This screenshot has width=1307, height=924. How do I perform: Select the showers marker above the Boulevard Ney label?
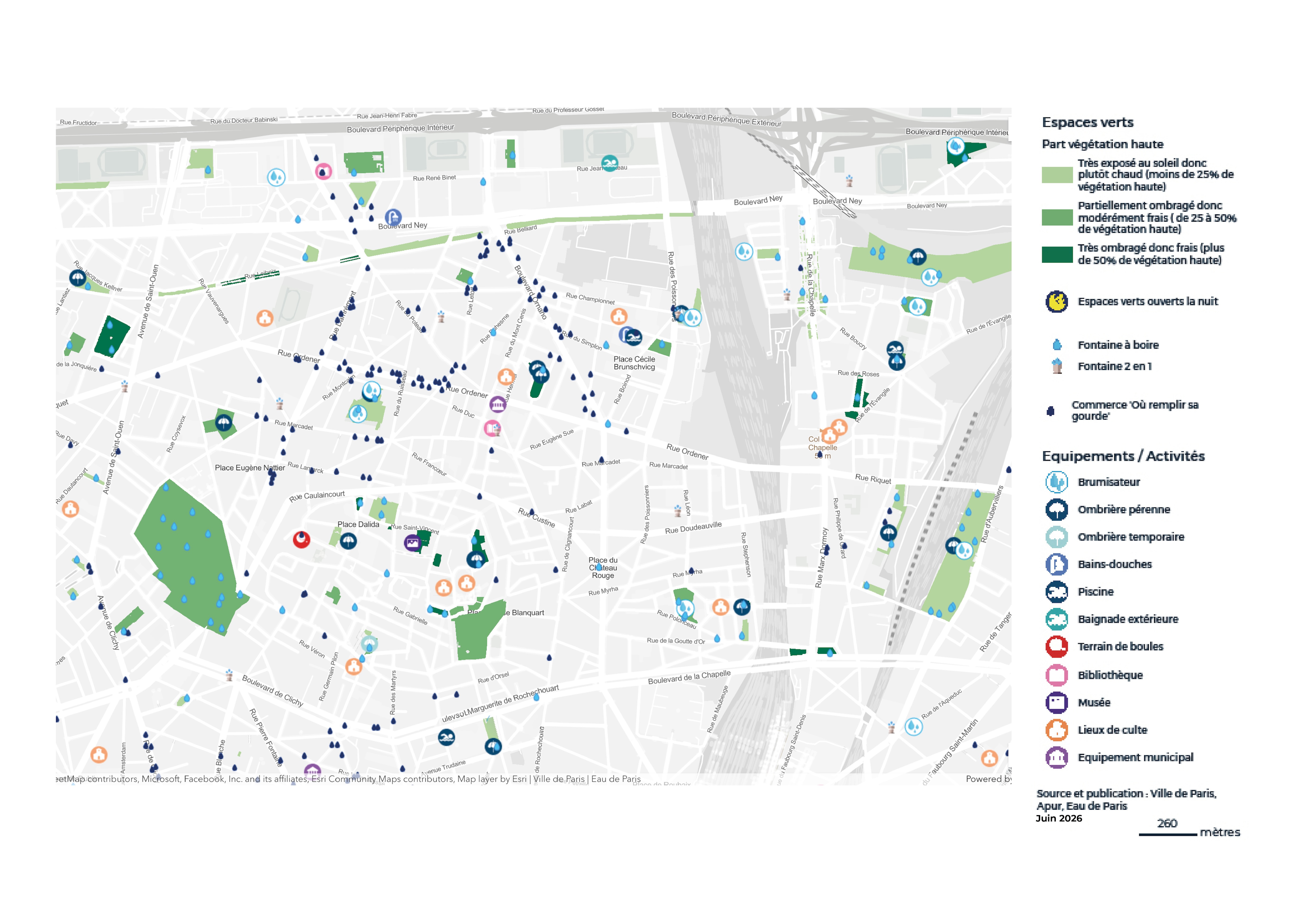click(x=393, y=217)
